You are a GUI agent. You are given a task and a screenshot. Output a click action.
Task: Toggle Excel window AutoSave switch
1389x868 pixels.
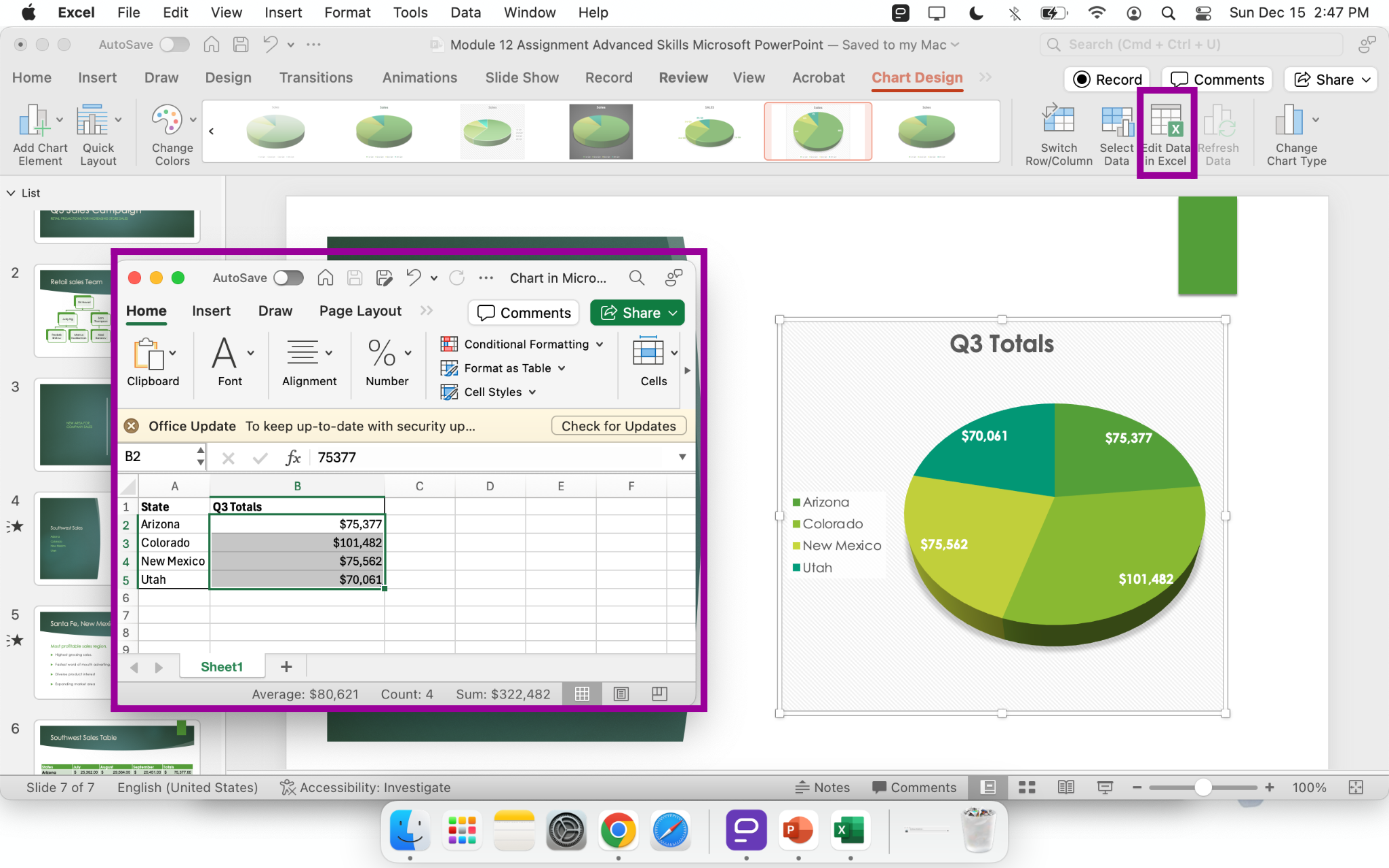click(288, 278)
